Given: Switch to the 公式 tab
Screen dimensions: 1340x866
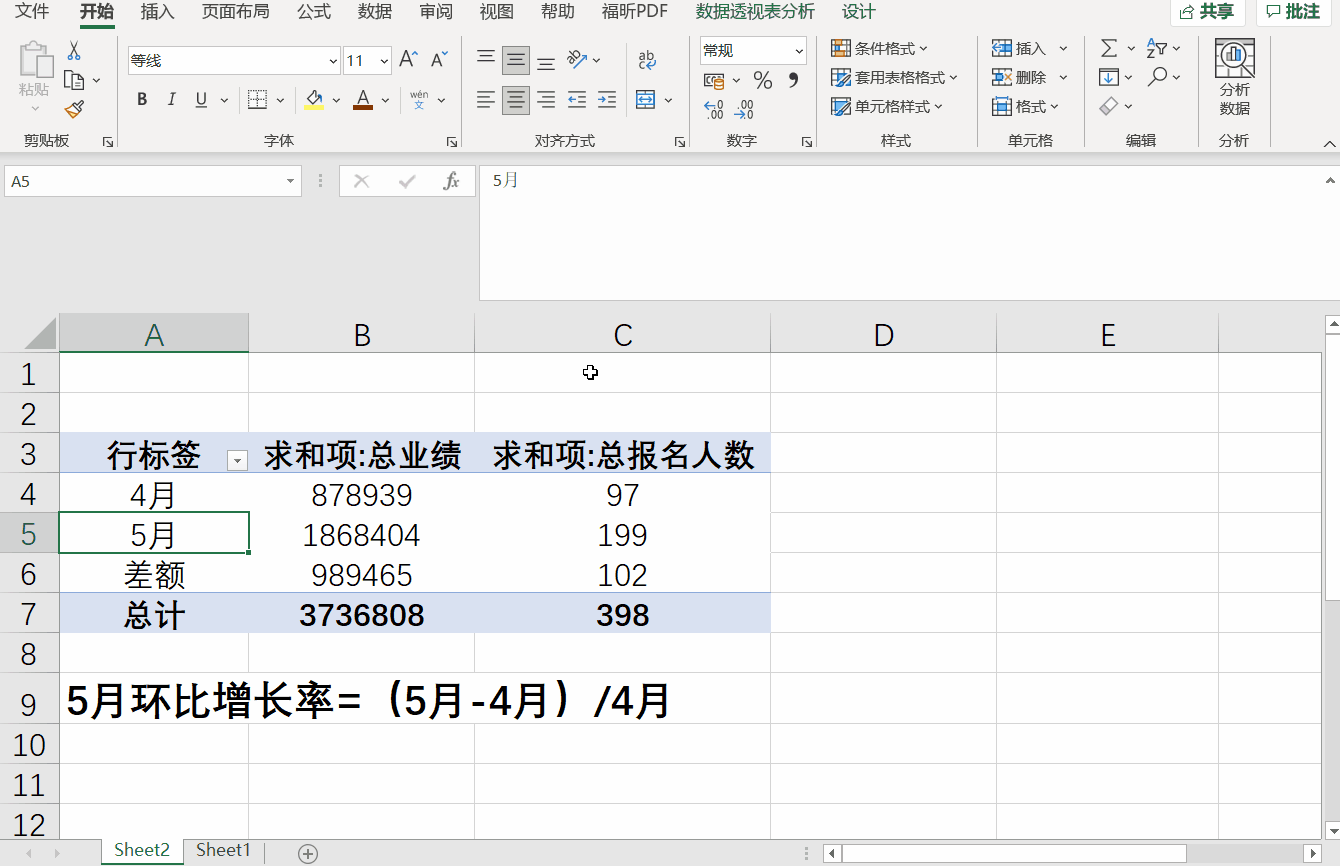Looking at the screenshot, I should 314,12.
